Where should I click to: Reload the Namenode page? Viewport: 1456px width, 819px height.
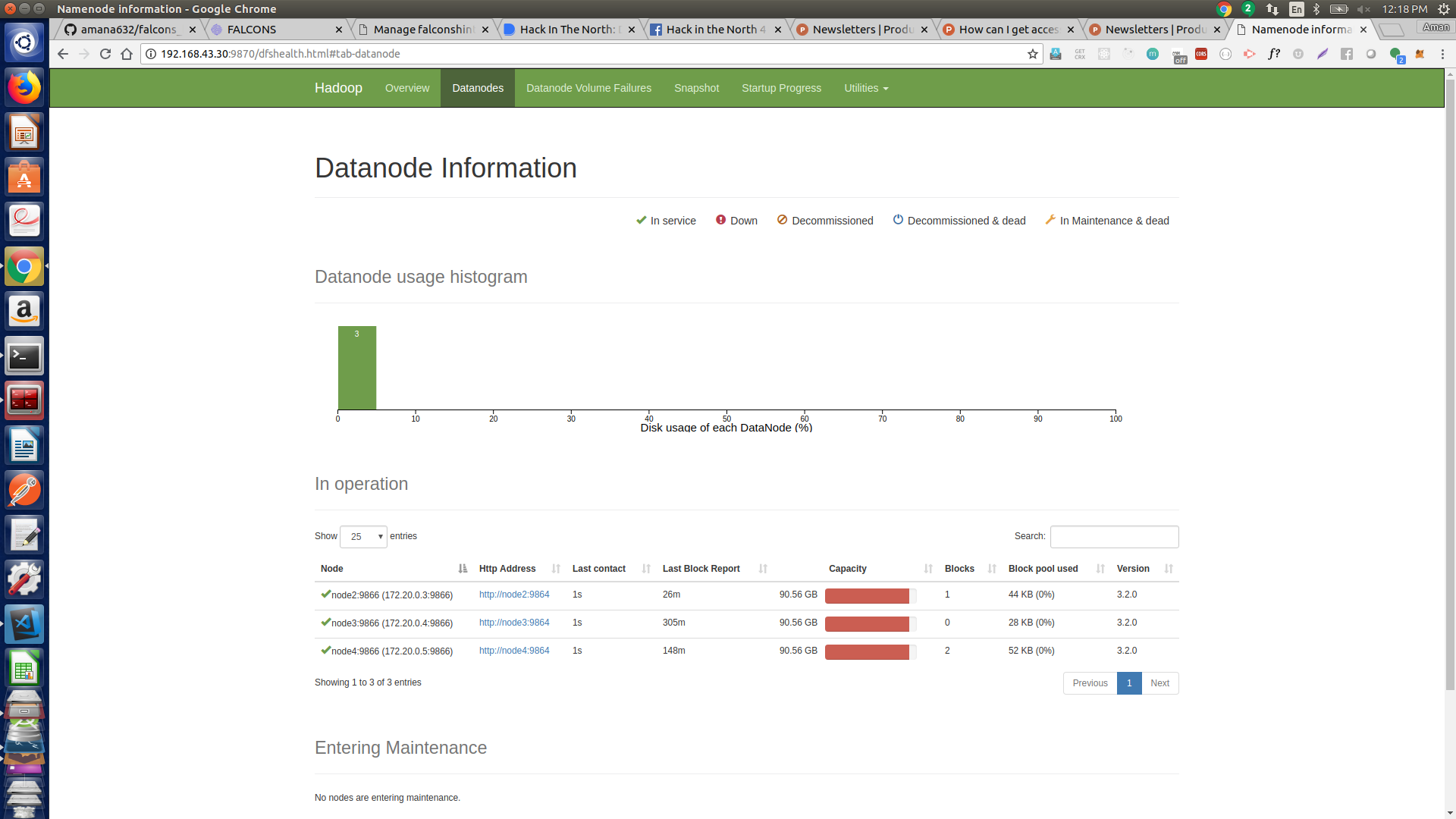click(105, 54)
